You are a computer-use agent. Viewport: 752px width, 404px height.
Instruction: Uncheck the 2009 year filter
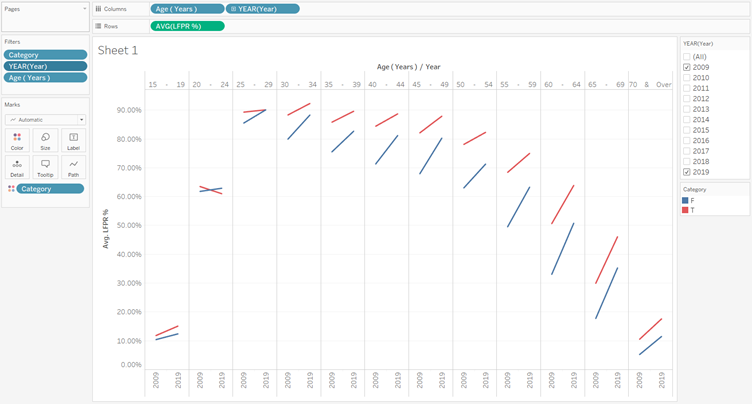(687, 67)
